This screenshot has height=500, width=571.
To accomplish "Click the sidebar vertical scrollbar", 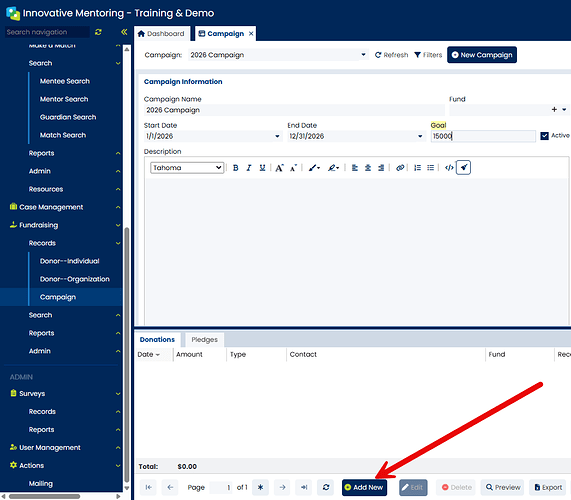I will point(126,354).
